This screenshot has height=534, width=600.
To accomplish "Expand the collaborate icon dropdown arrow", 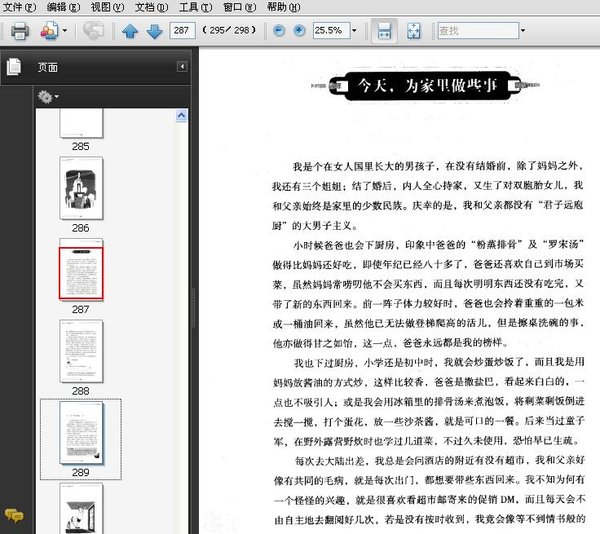I will (65, 31).
